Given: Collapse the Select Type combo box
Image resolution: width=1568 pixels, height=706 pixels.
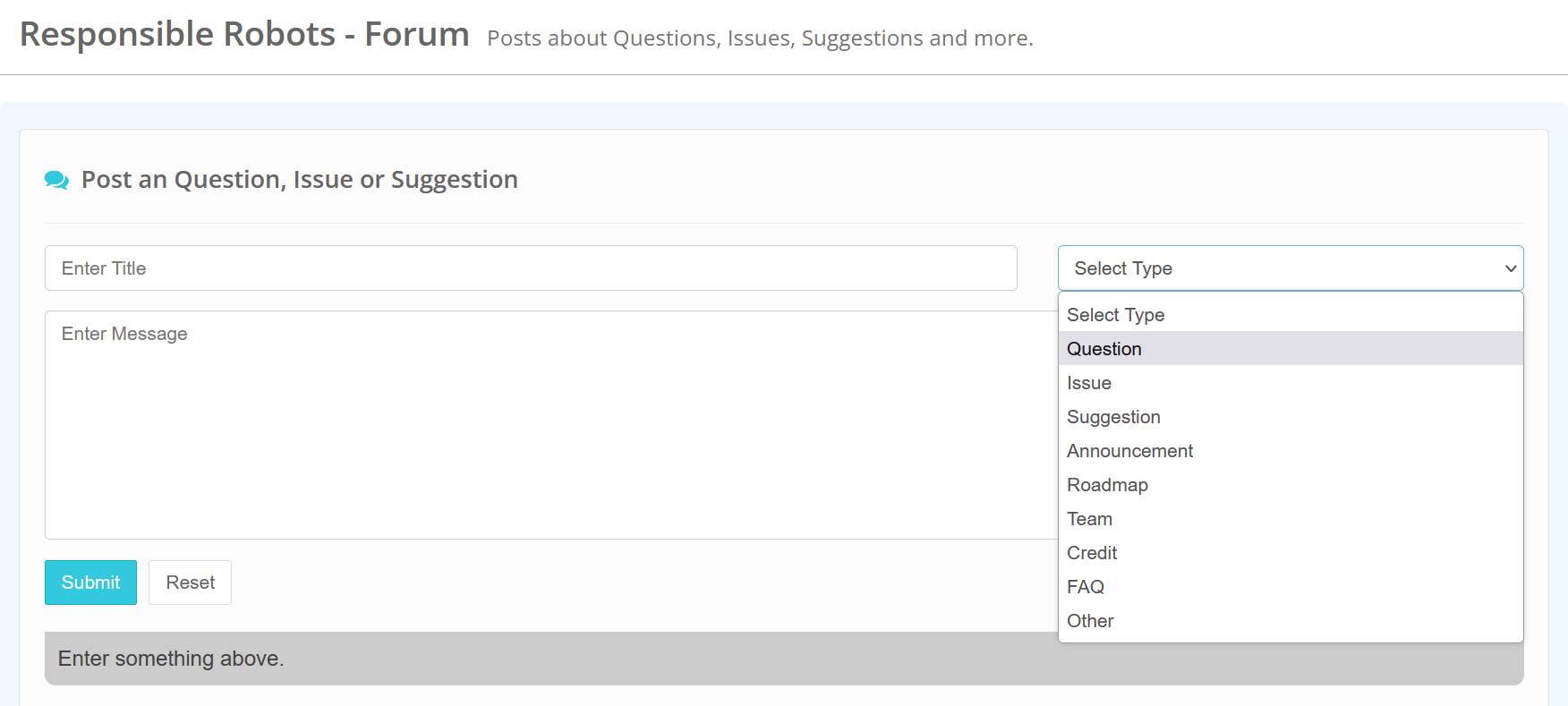Looking at the screenshot, I should click(1290, 268).
